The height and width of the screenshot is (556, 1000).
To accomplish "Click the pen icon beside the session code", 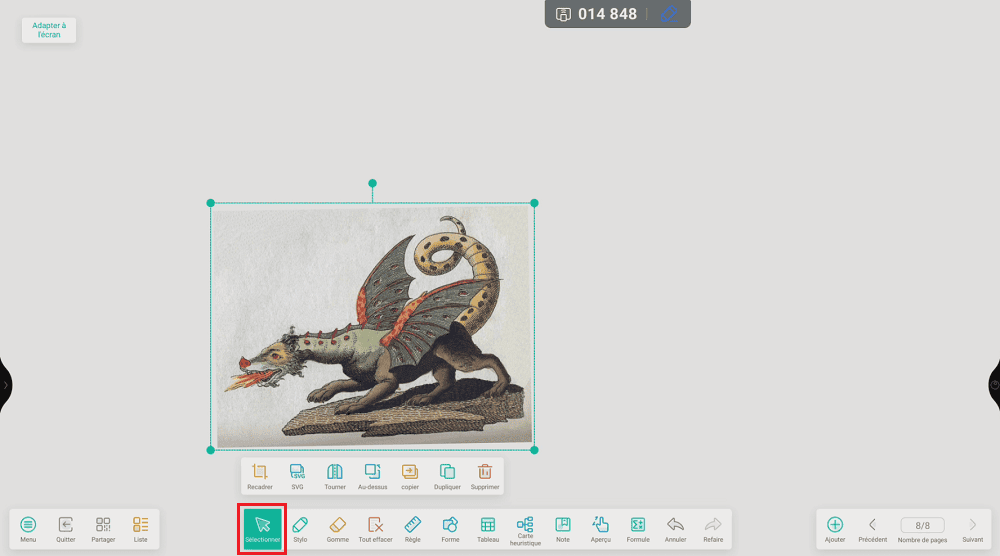I will [668, 14].
